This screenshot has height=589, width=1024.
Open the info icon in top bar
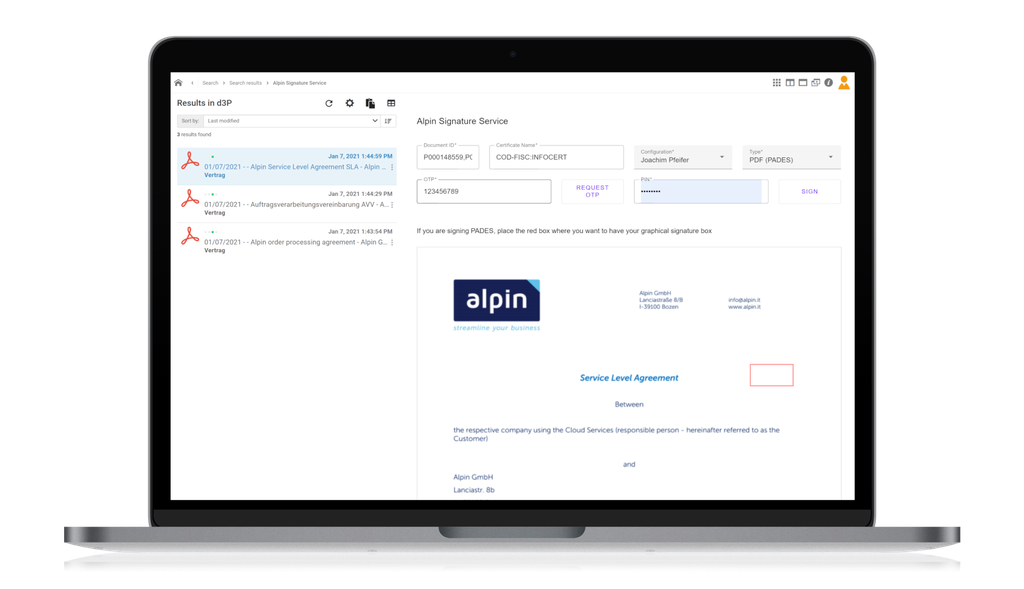(x=829, y=82)
